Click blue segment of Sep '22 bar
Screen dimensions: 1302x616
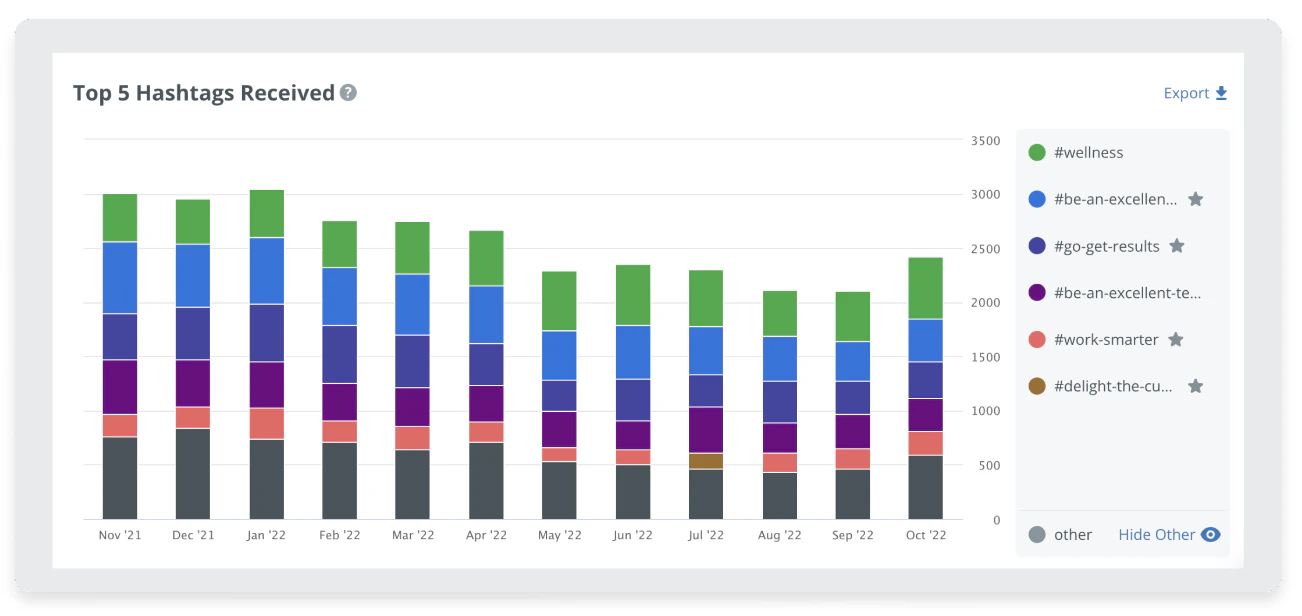(x=852, y=362)
